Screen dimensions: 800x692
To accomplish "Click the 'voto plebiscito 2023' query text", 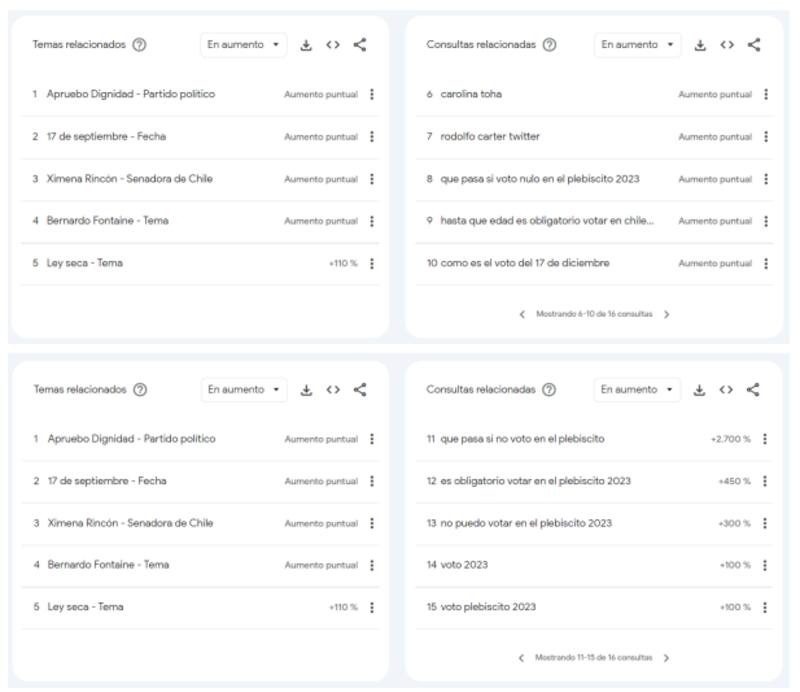I will point(488,607).
